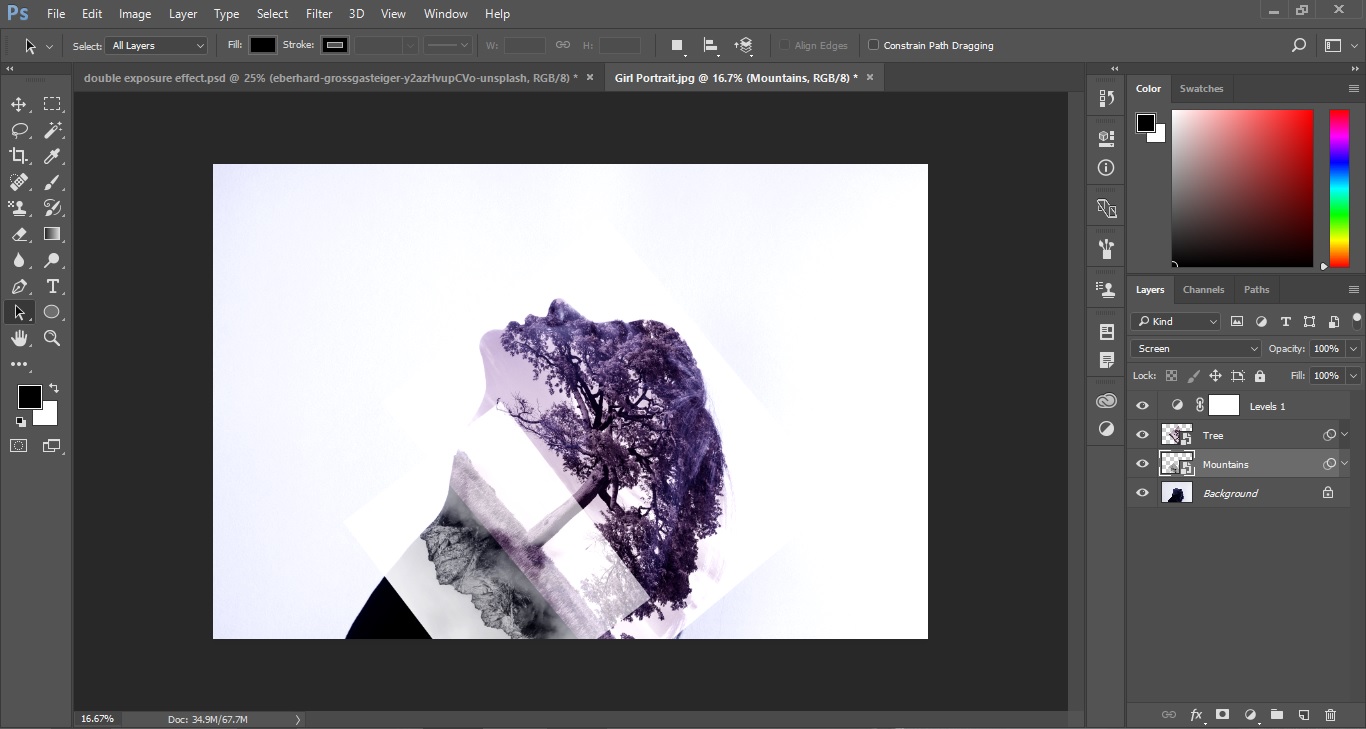The image size is (1366, 729).
Task: Open the Info panel icon
Action: (1106, 168)
